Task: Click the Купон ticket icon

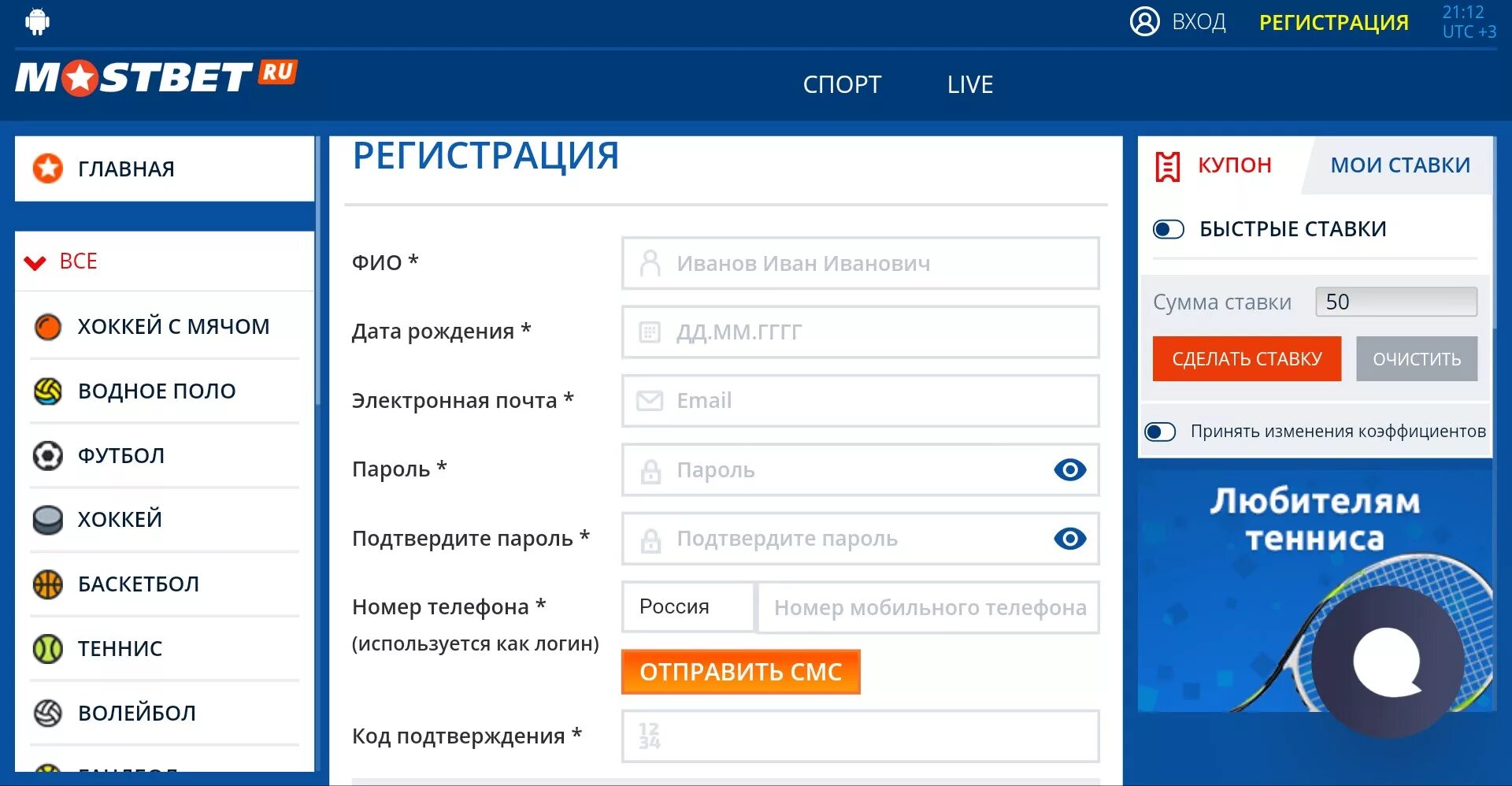Action: [1167, 166]
